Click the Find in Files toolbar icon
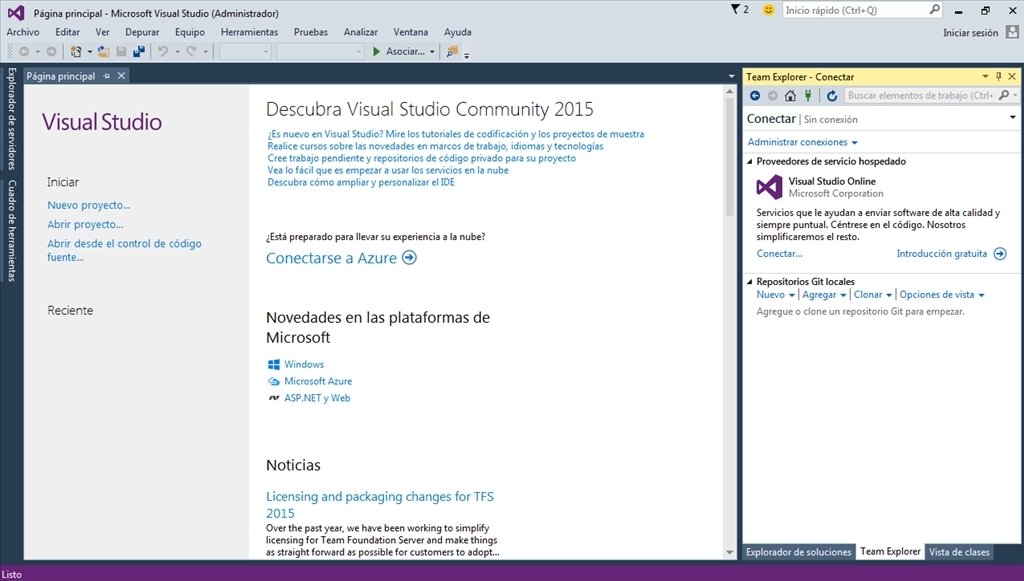The image size is (1024, 581). (x=452, y=52)
